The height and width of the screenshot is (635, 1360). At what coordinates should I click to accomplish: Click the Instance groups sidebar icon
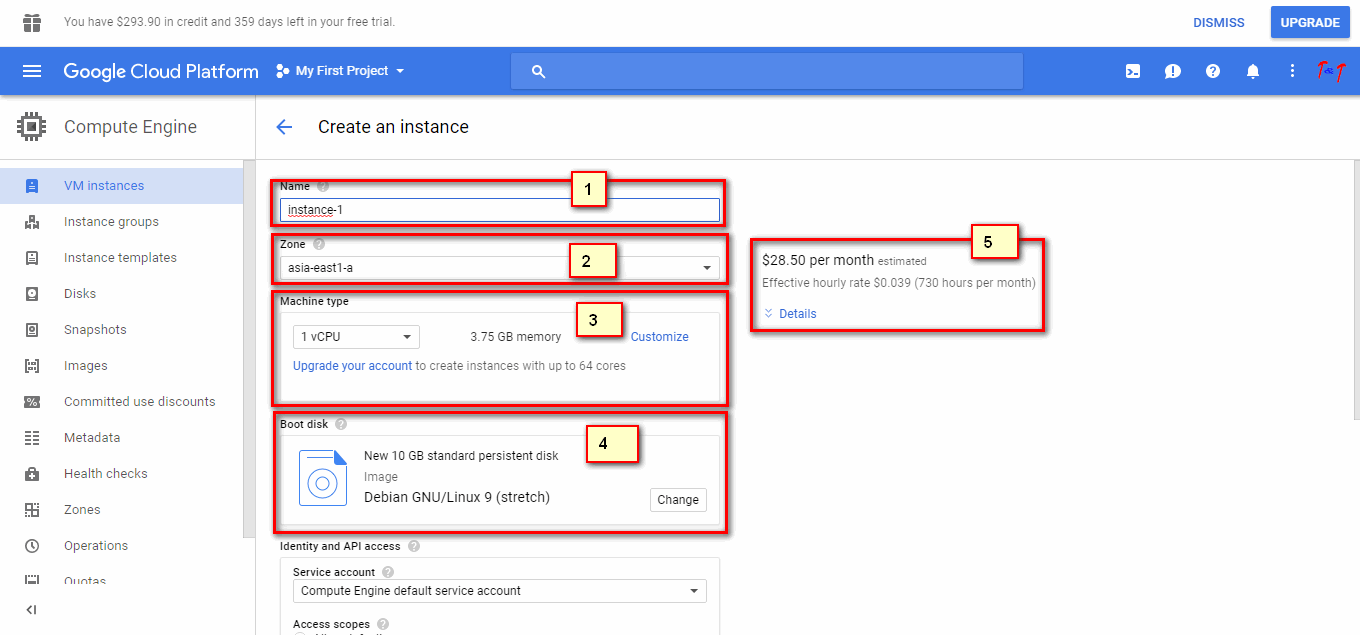(x=32, y=222)
